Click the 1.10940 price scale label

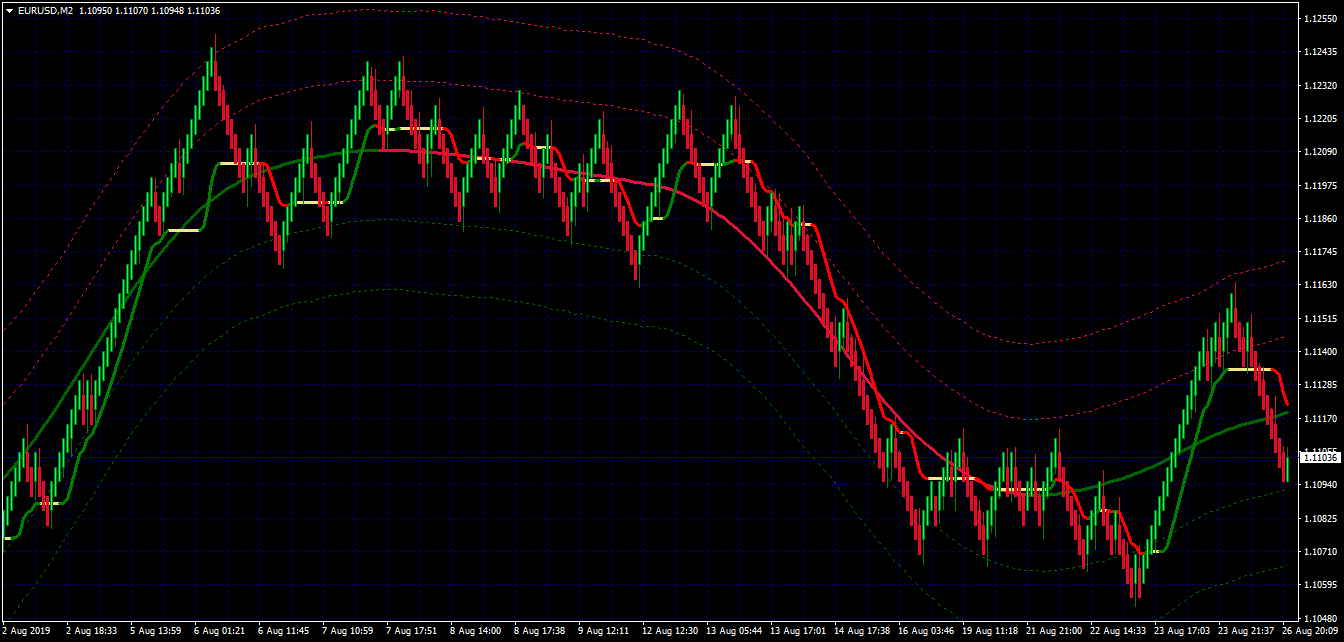[1320, 484]
